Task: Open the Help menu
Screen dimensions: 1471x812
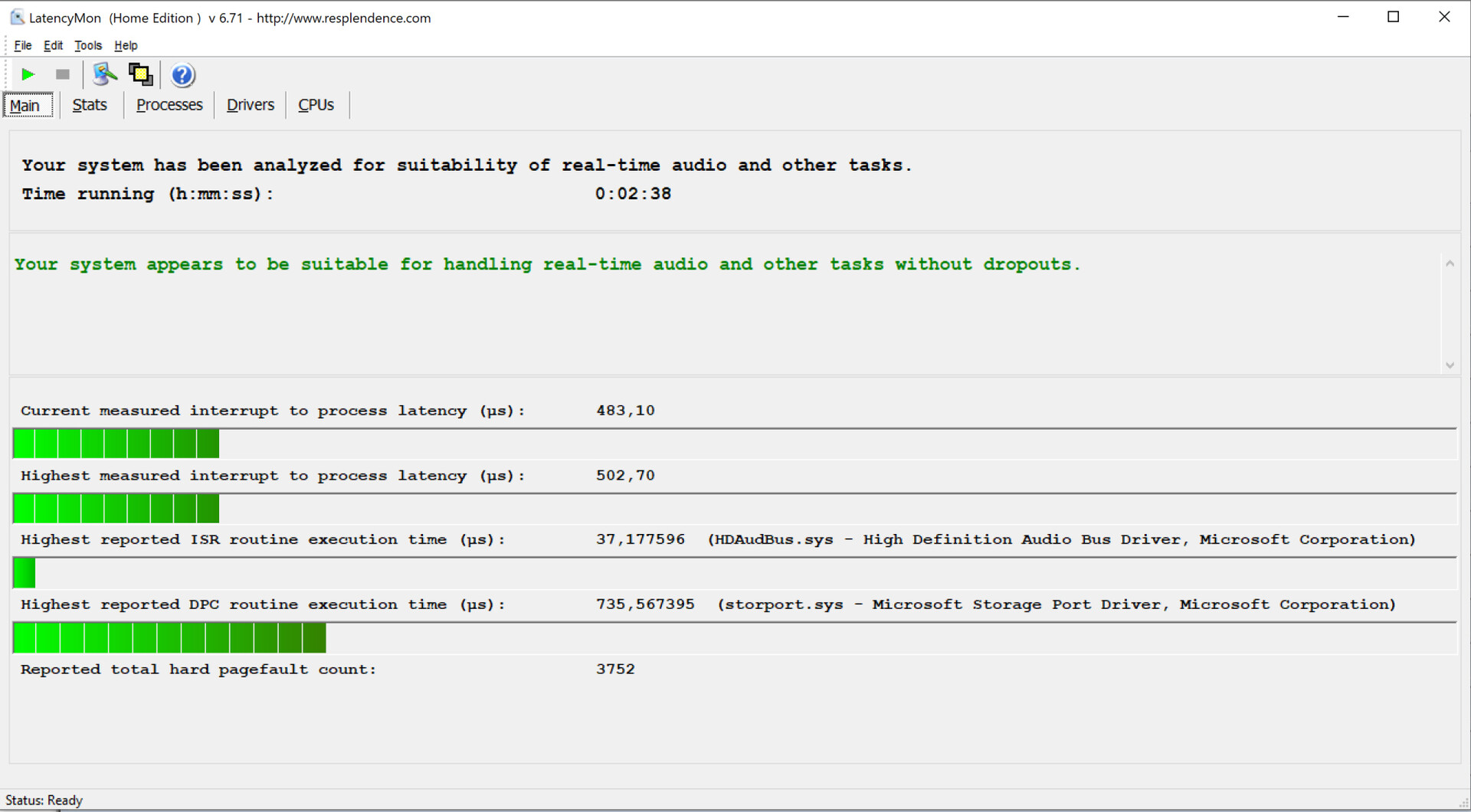Action: pos(126,45)
